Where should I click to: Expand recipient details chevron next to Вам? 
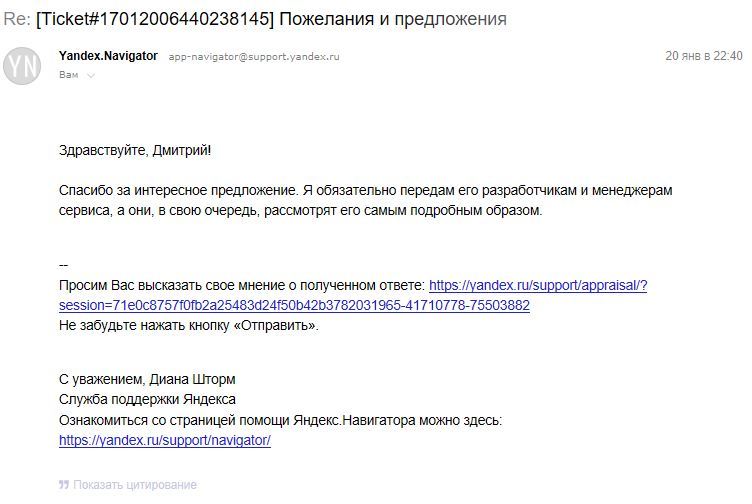click(90, 75)
